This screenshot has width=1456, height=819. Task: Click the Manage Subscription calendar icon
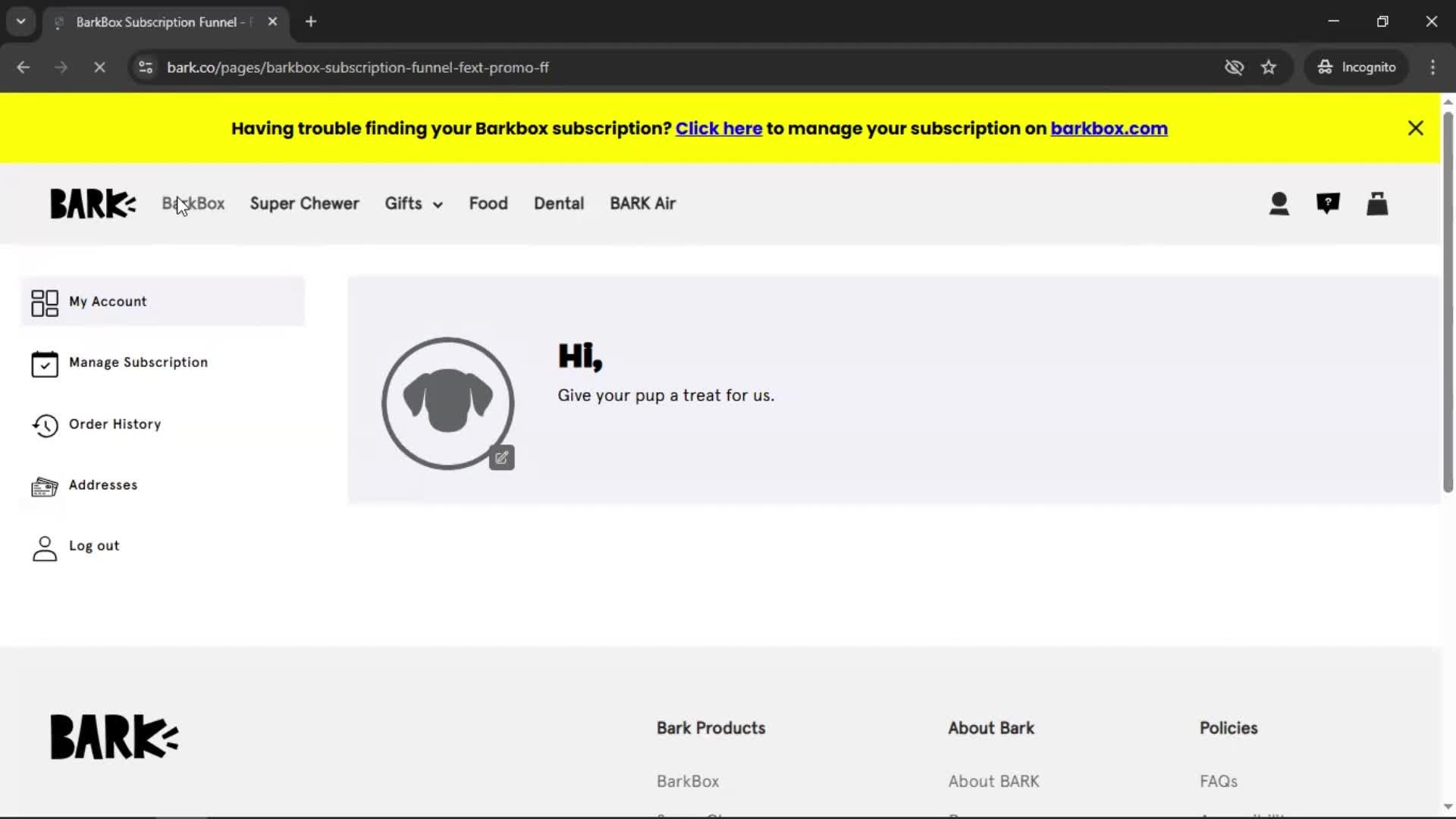45,363
